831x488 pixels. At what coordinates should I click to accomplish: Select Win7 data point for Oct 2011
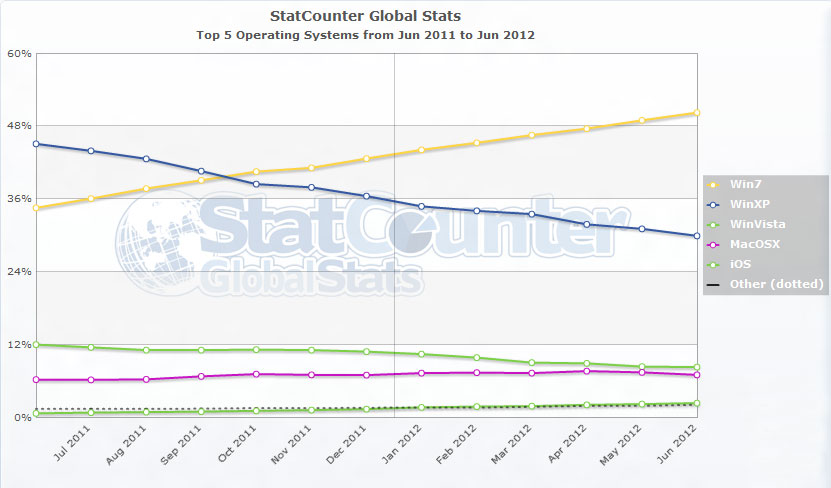[257, 172]
